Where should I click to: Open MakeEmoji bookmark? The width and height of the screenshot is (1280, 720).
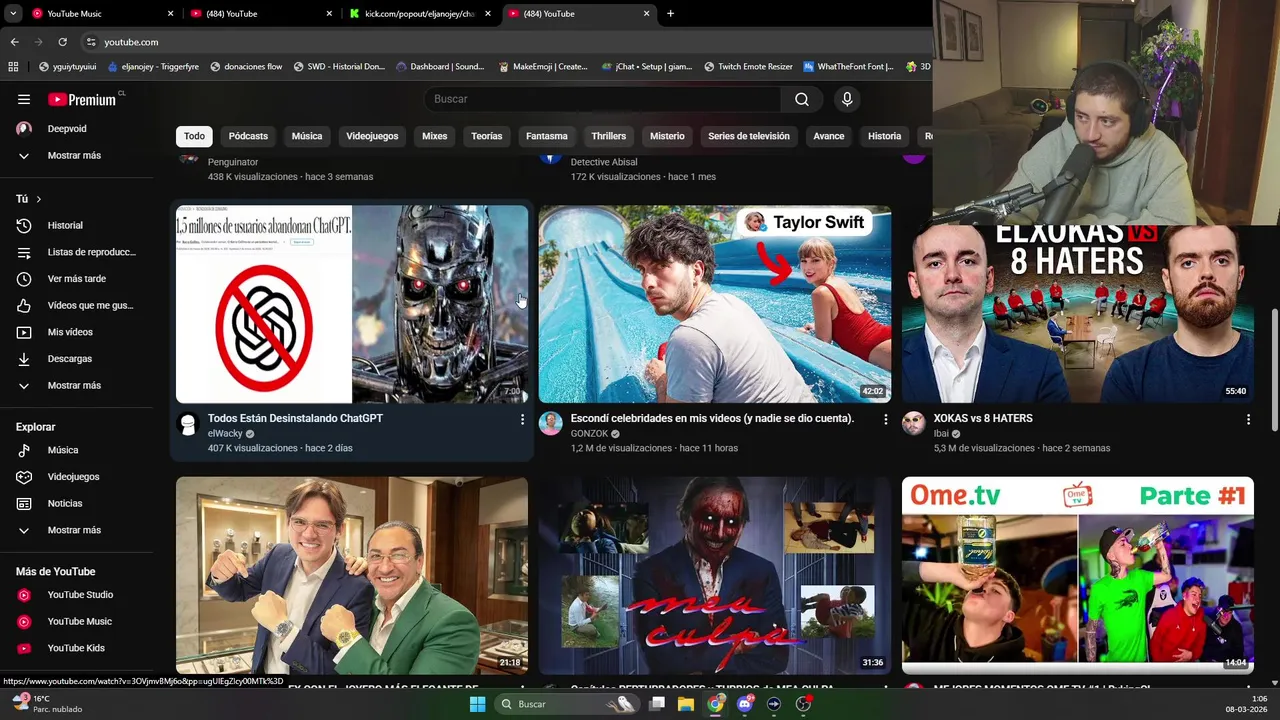(x=543, y=67)
